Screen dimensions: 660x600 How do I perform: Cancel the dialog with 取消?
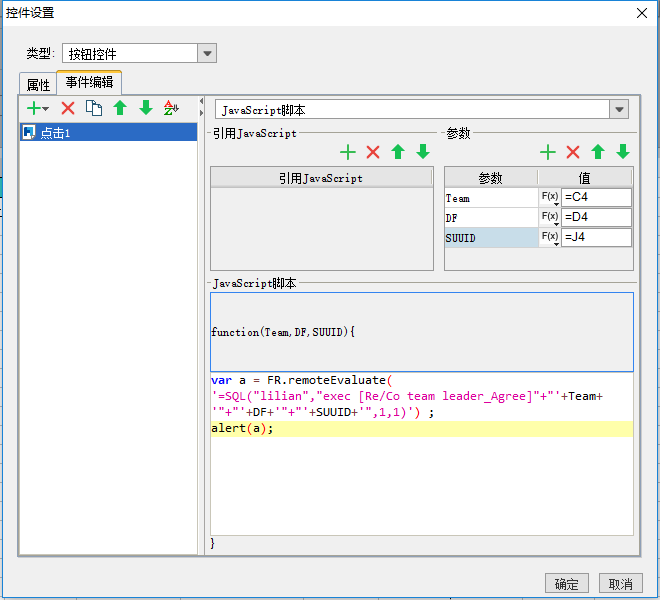pos(620,584)
